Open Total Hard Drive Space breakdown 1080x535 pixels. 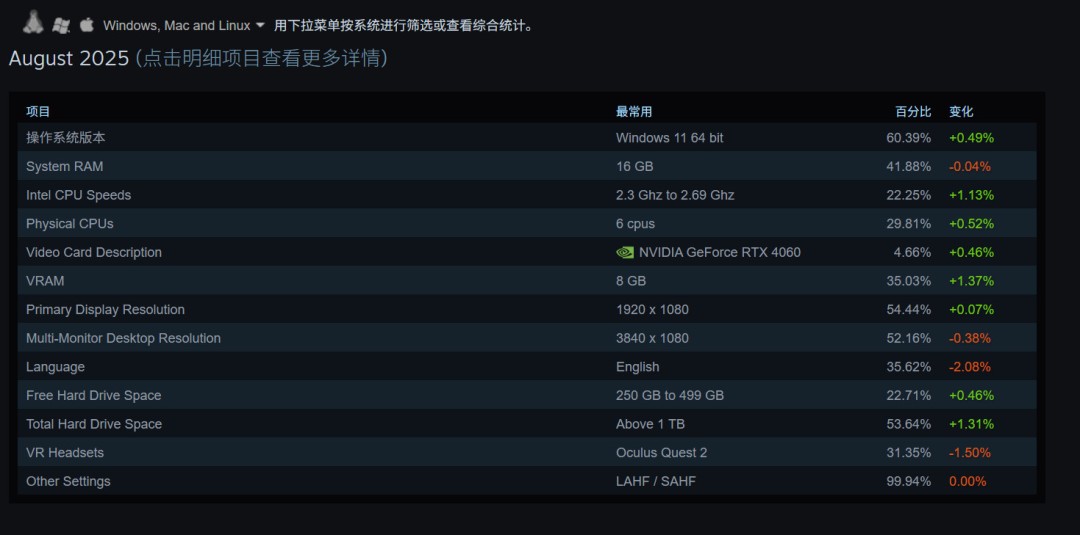pos(94,424)
